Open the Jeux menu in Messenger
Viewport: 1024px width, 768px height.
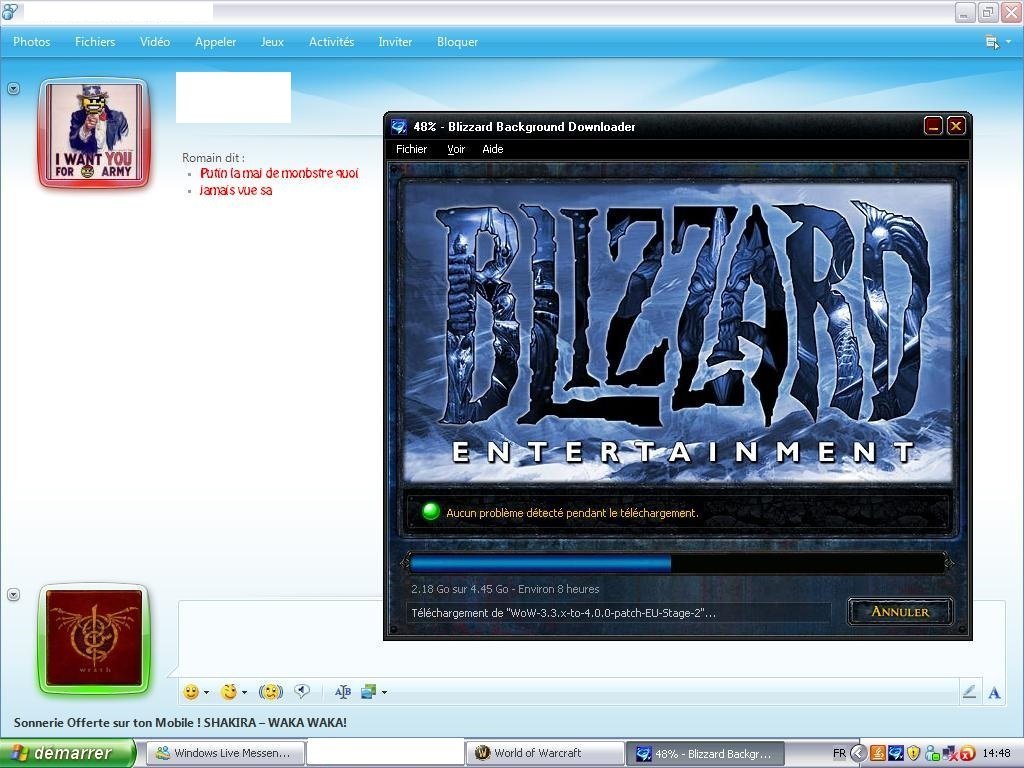point(272,42)
